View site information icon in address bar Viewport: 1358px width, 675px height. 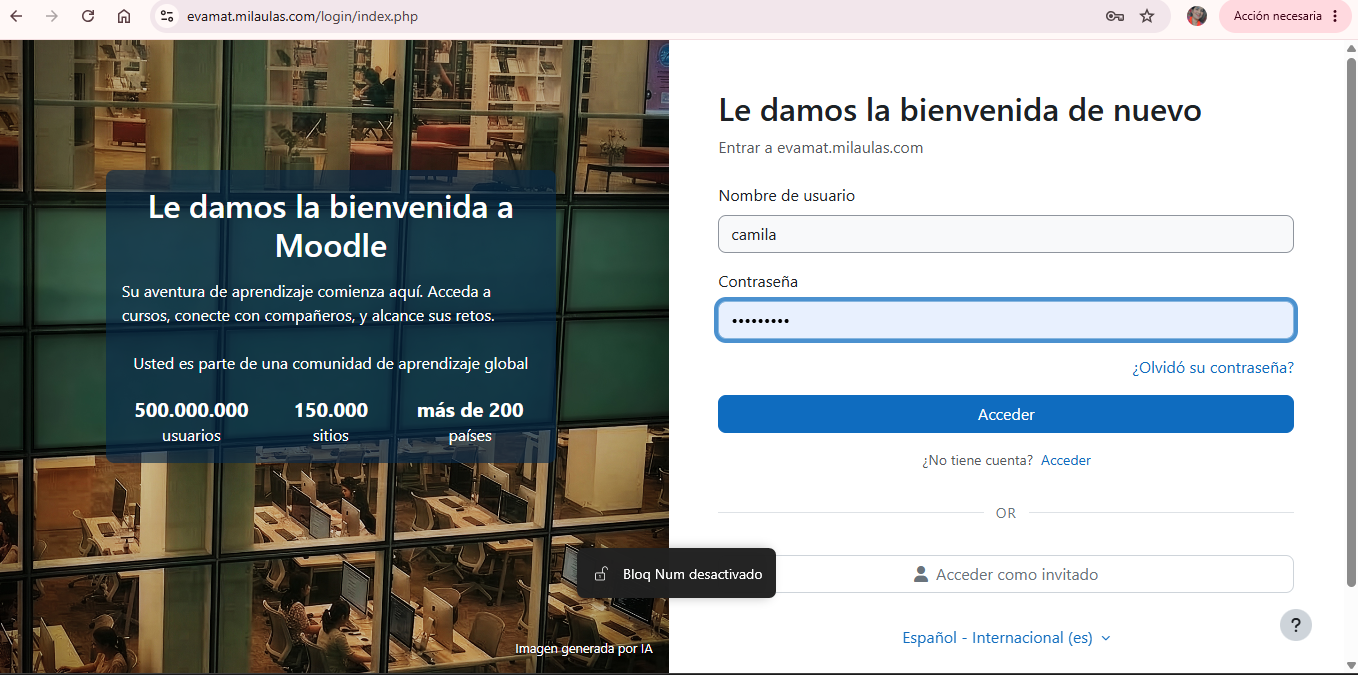point(167,16)
